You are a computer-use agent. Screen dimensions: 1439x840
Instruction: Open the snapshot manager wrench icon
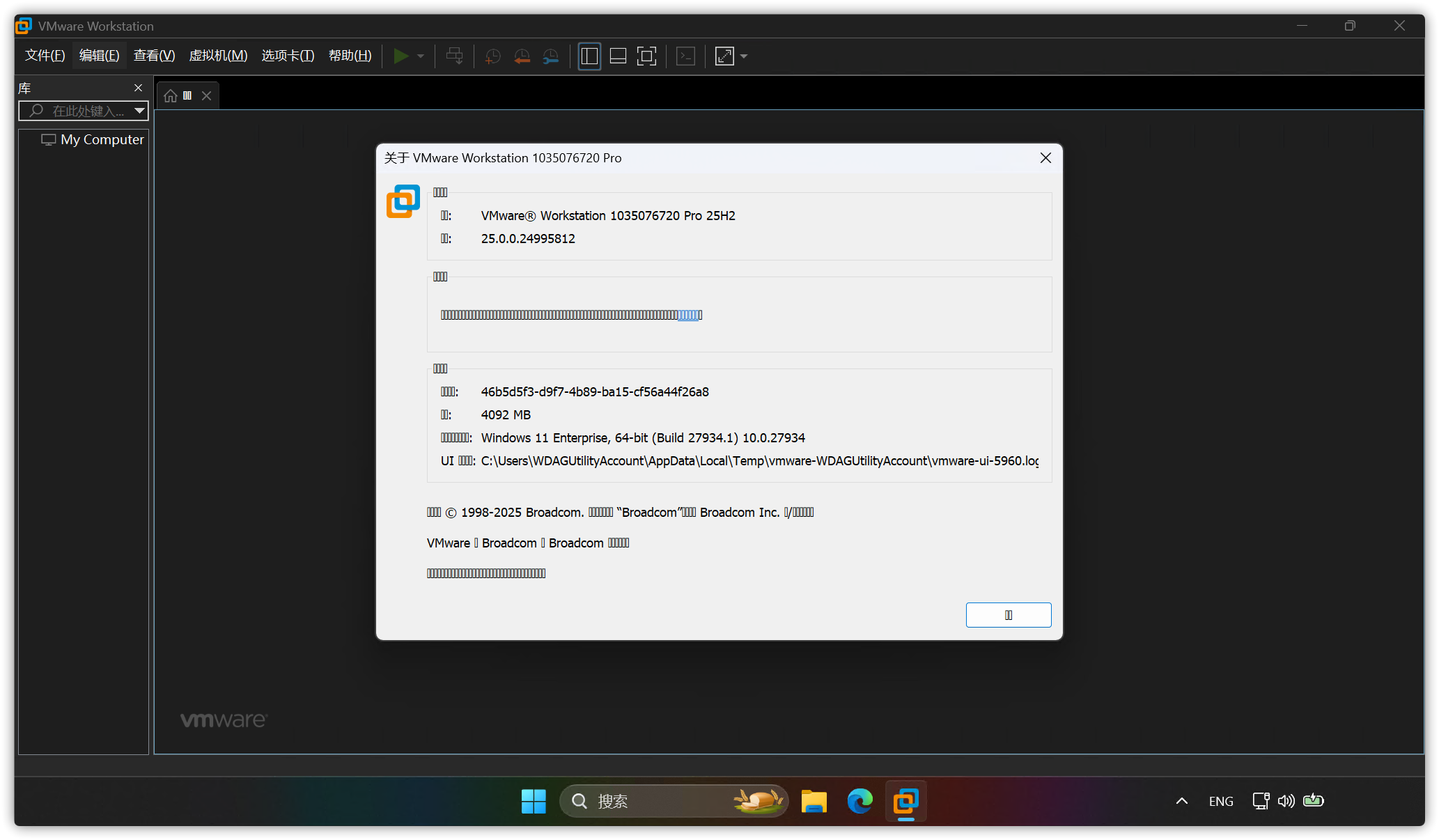coord(550,56)
